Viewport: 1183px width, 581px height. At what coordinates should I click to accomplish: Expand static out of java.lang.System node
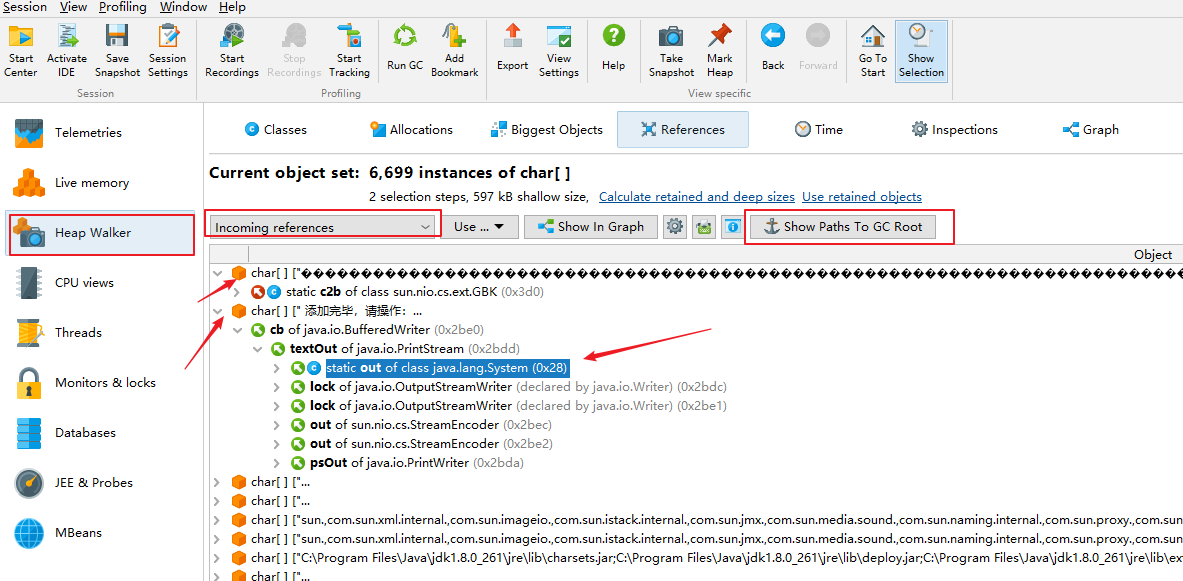[x=278, y=367]
